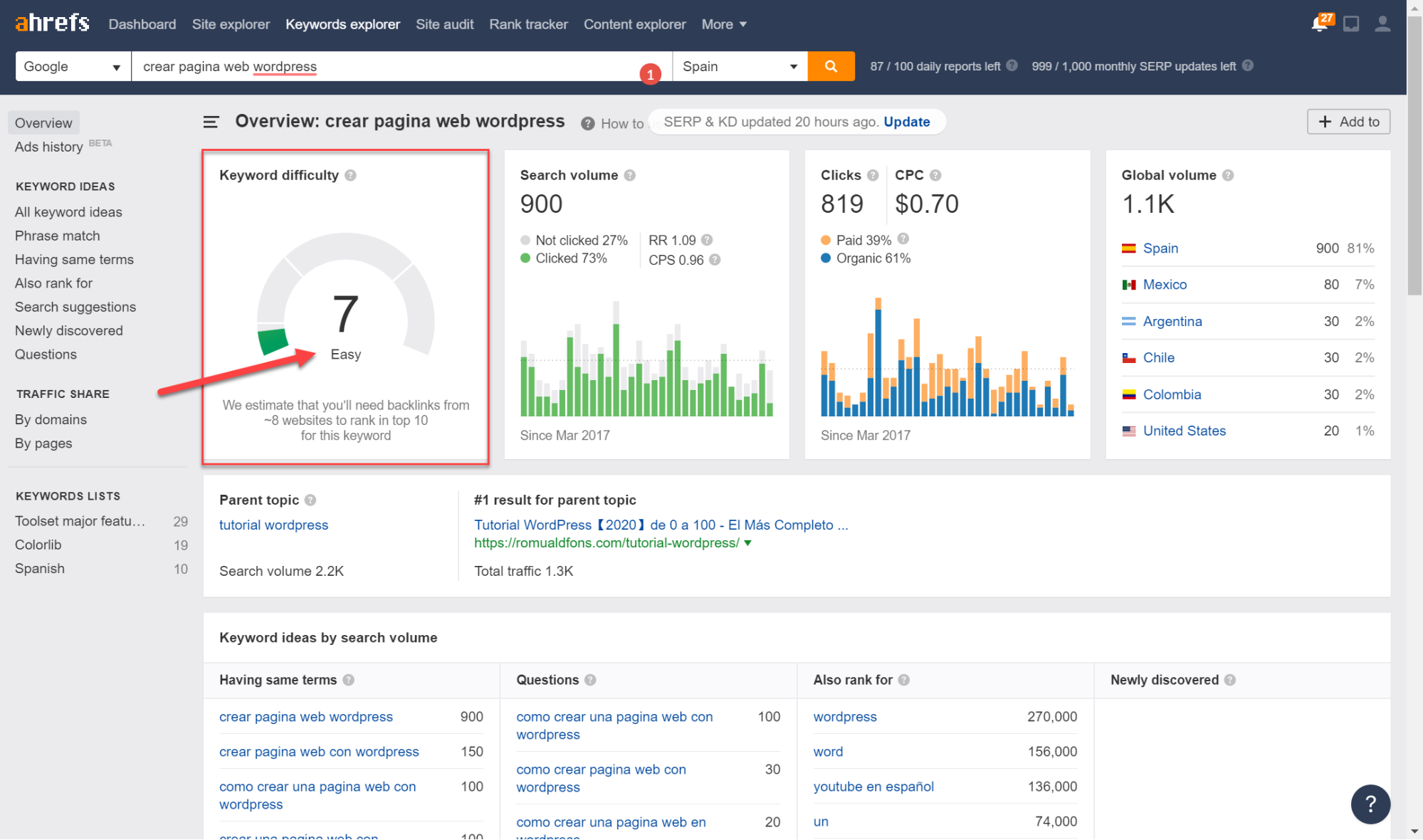Open Phrase match keyword ideas
1423x840 pixels.
[57, 236]
